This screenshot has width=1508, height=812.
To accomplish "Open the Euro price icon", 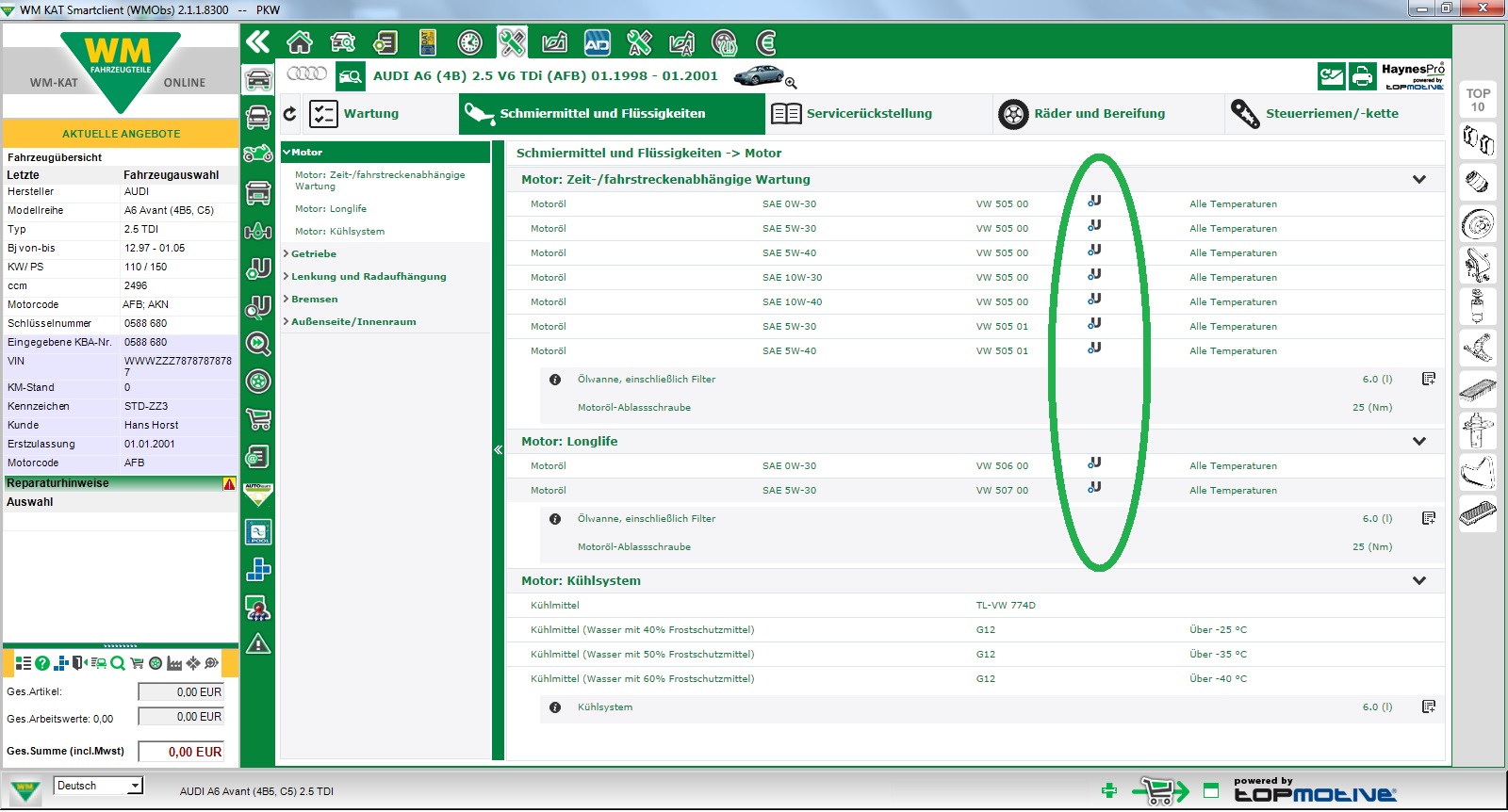I will click(x=766, y=42).
